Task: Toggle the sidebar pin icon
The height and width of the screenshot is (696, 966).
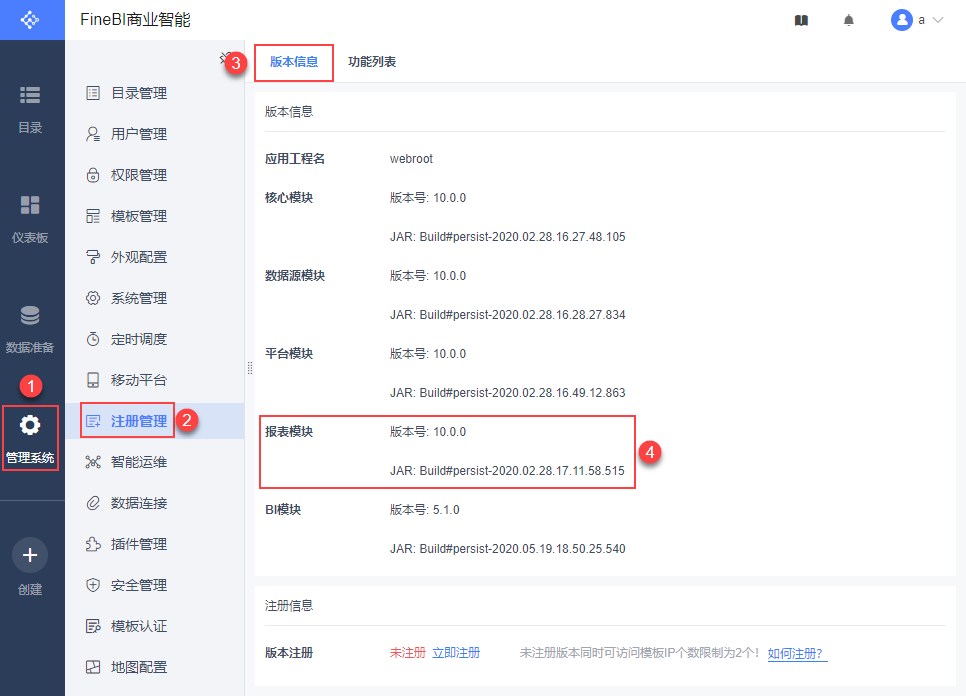Action: click(x=225, y=58)
